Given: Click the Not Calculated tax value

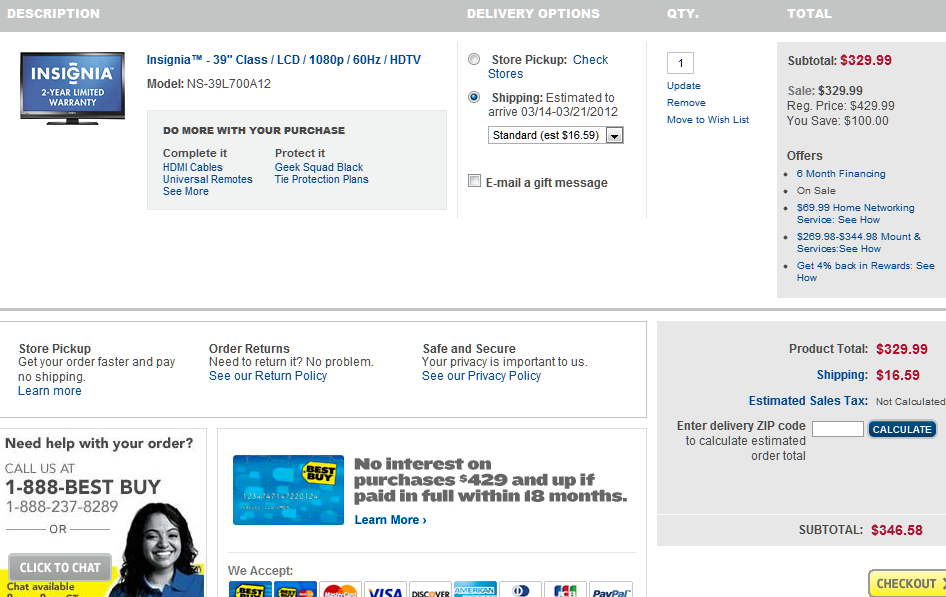Looking at the screenshot, I should click(910, 402).
